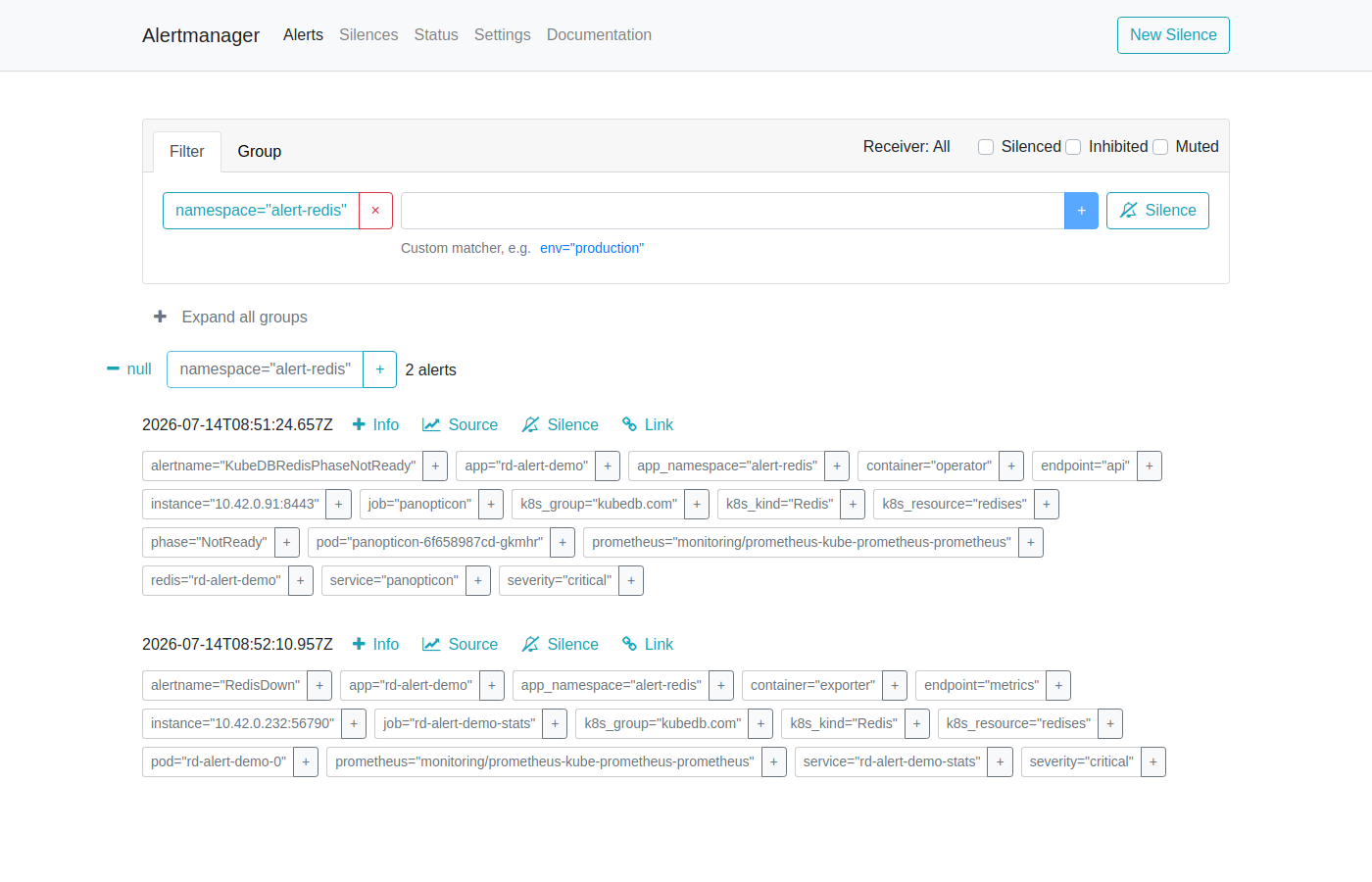Viewport: 1372px width, 882px height.
Task: Open the Alerts page in the navbar
Action: [303, 35]
